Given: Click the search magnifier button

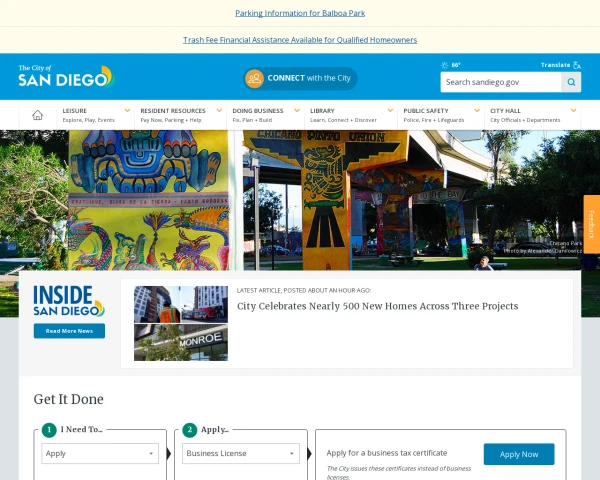Looking at the screenshot, I should [x=571, y=82].
